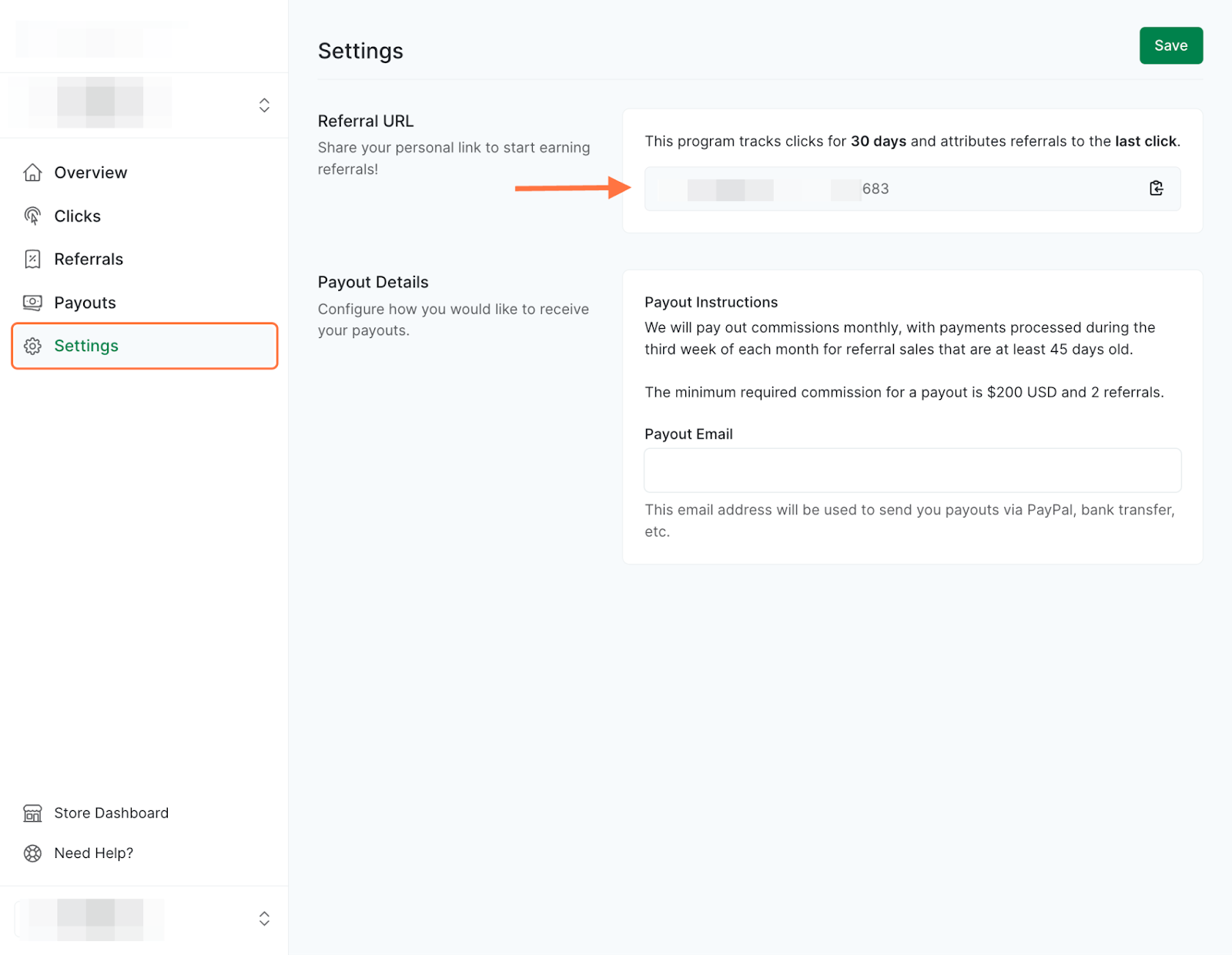Screen dimensions: 1232x955
Task: Click the Overview home icon
Action: point(32,173)
